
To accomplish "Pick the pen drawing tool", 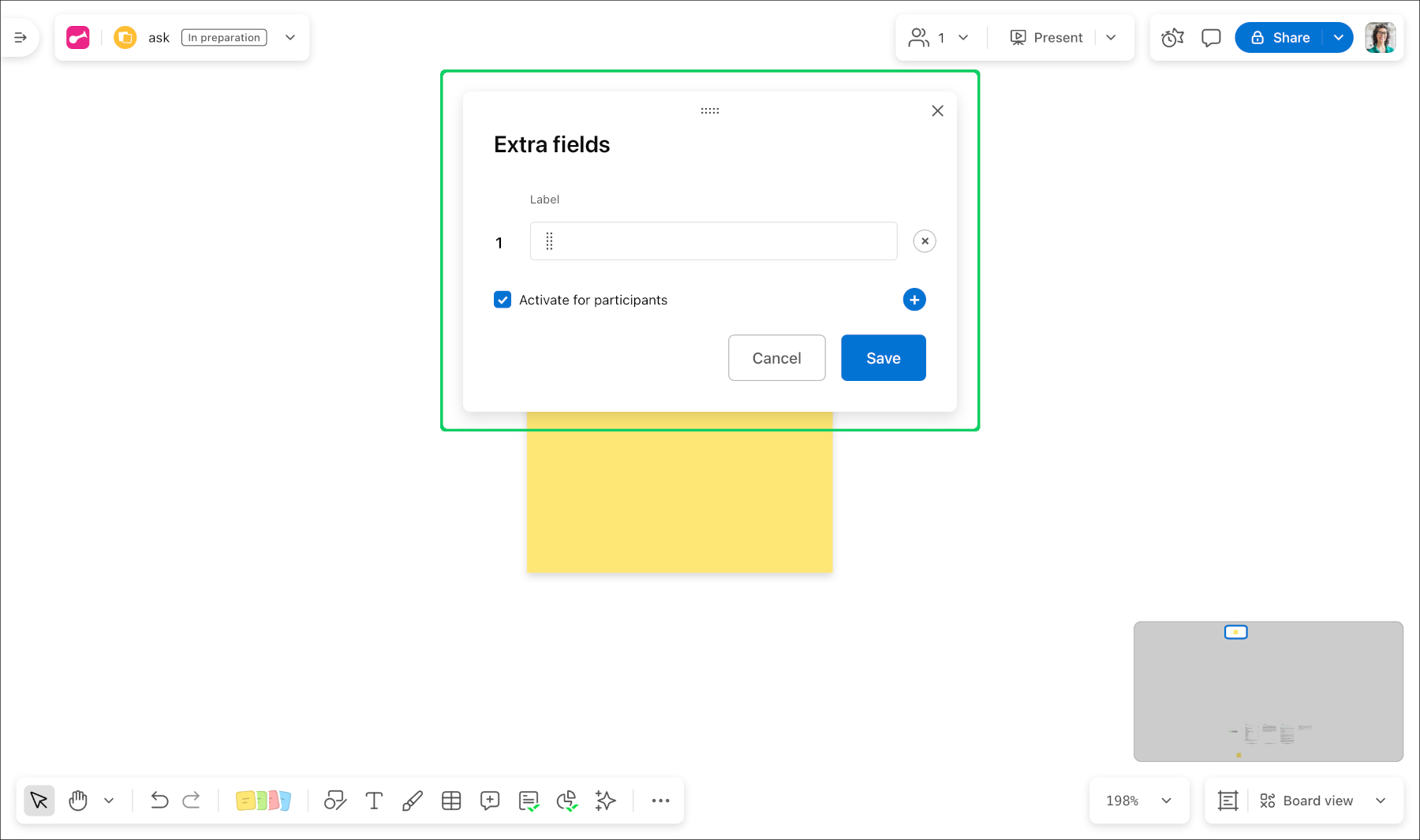I will coord(413,801).
